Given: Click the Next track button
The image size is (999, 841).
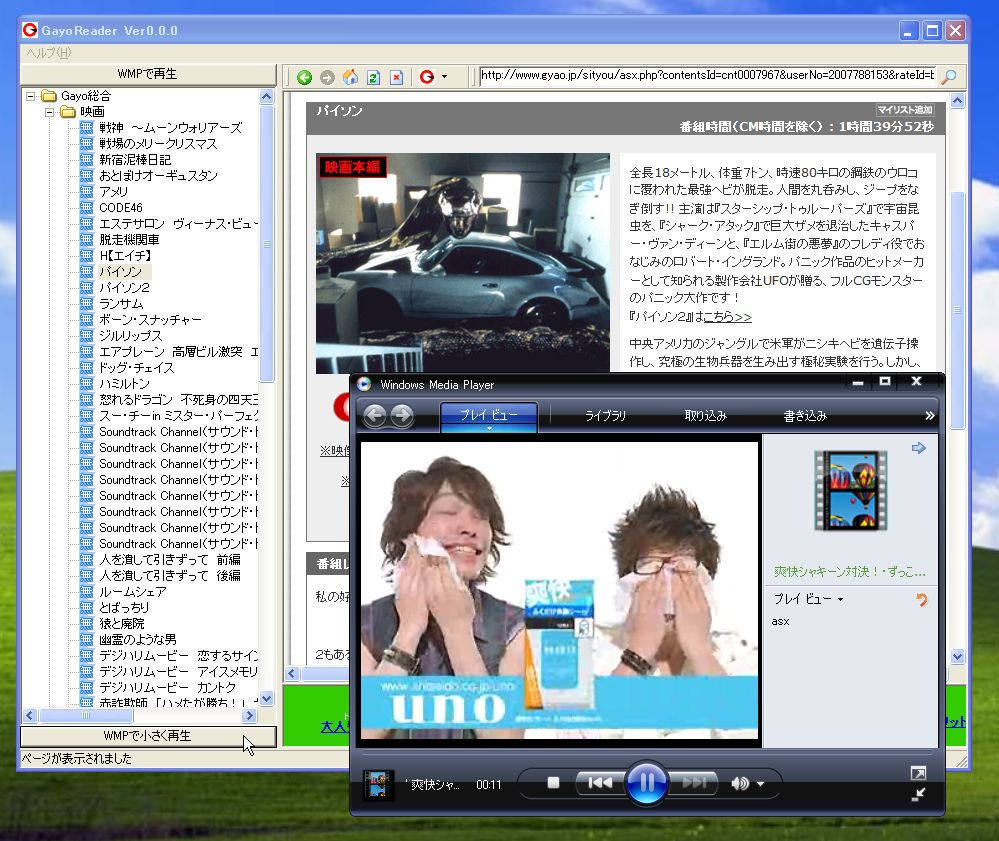Looking at the screenshot, I should coord(694,782).
